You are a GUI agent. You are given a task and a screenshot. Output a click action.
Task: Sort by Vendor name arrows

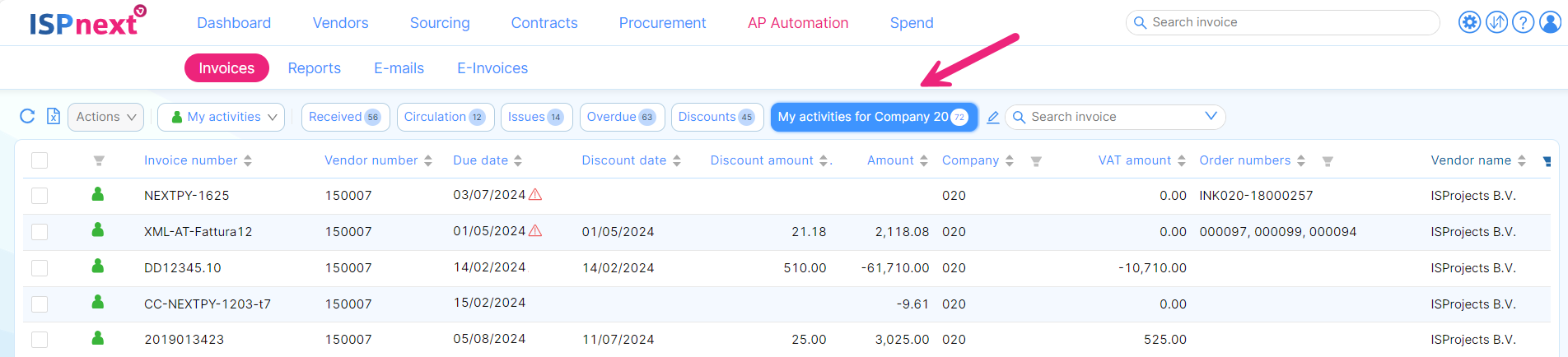pos(1522,161)
